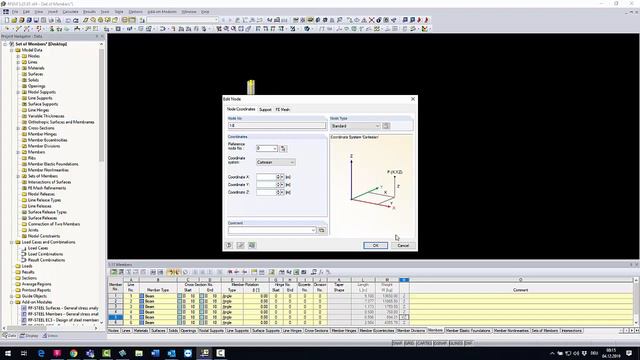Expand the Guide Objects folder
Image resolution: width=640 pixels, height=360 pixels.
click(12, 296)
